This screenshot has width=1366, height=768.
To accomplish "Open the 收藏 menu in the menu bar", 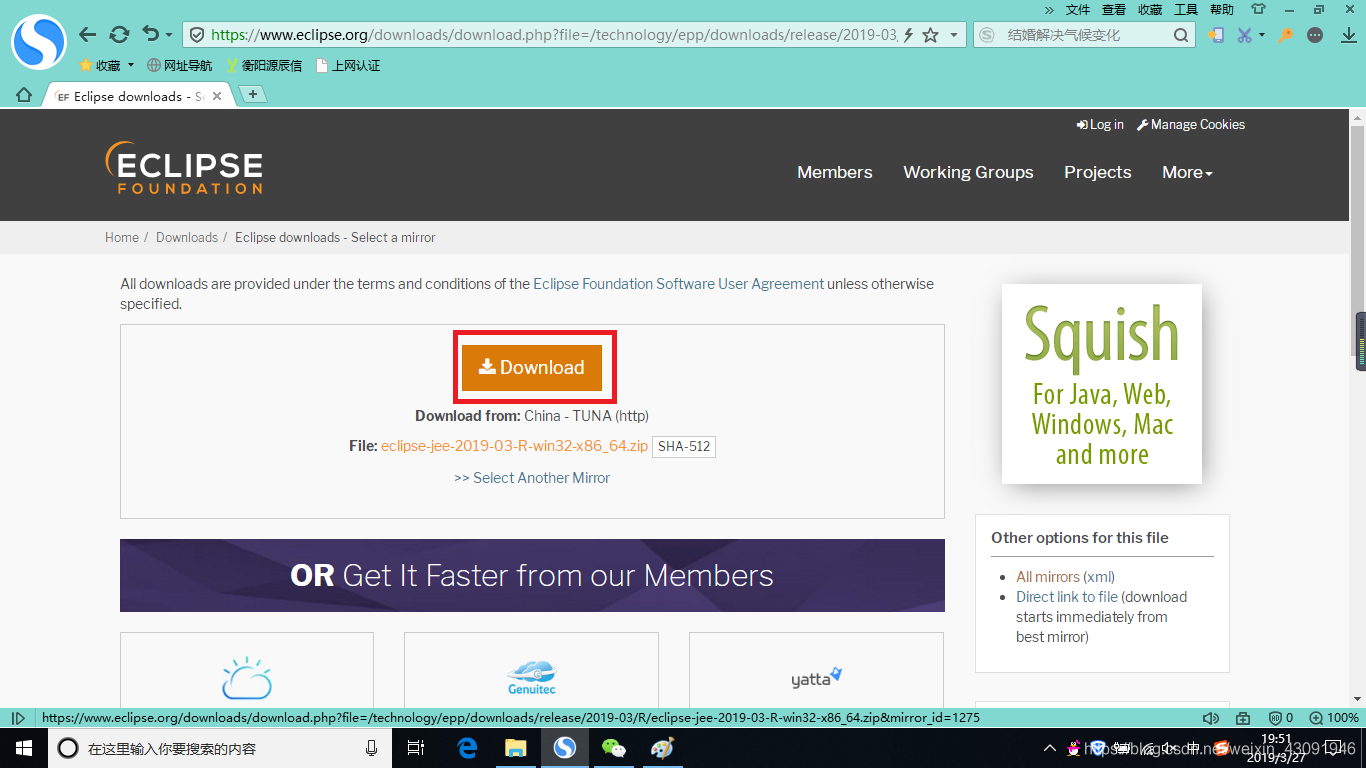I will (x=1150, y=9).
